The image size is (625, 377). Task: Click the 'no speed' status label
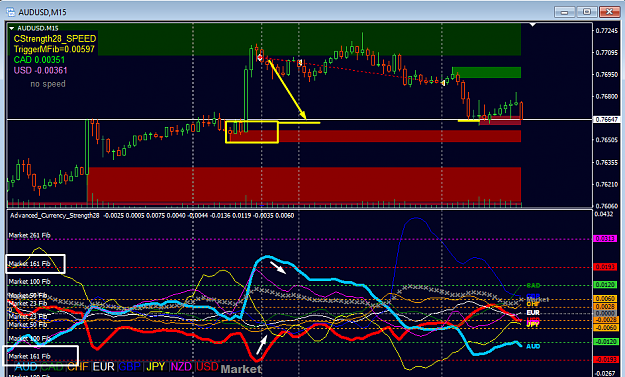click(x=48, y=84)
